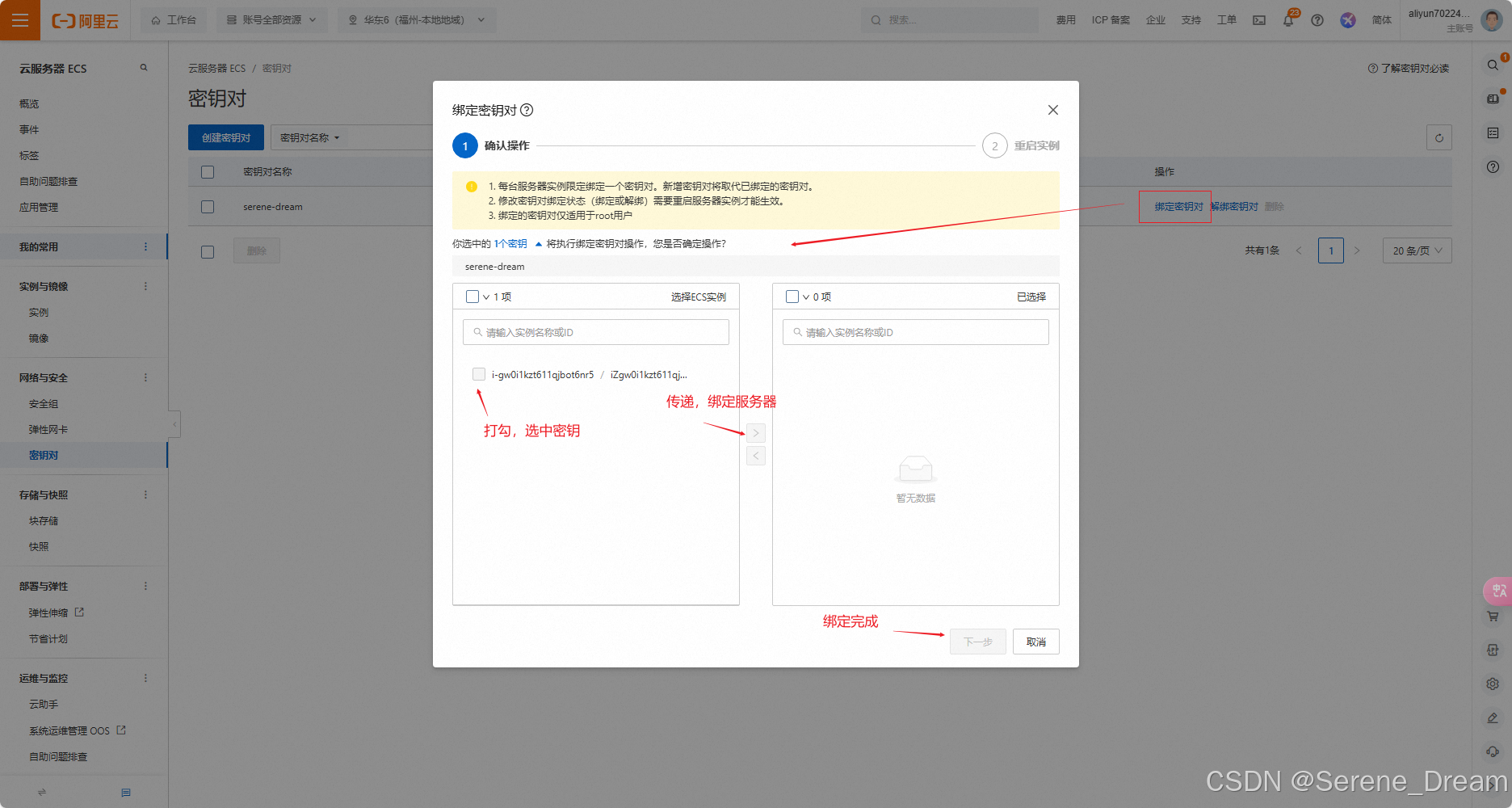Toggle select-all checkbox in 选择ECS实例 panel
This screenshot has height=808, width=1512.
pyautogui.click(x=472, y=297)
